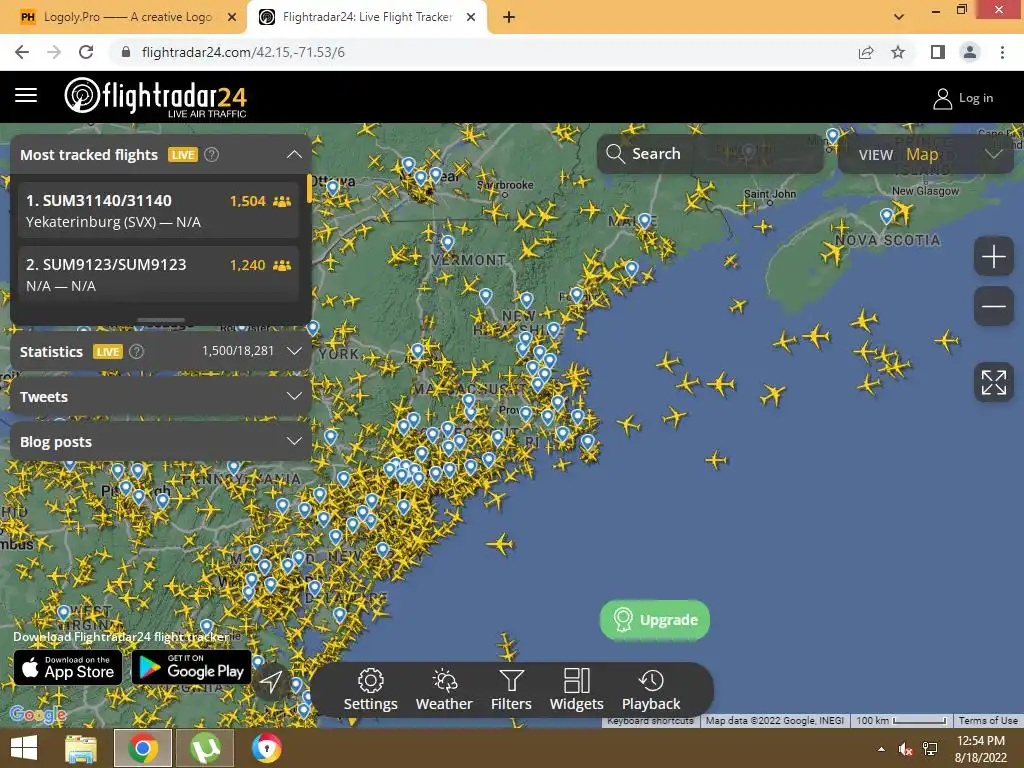Click the Log in user icon
The height and width of the screenshot is (768, 1024).
pyautogui.click(x=942, y=99)
